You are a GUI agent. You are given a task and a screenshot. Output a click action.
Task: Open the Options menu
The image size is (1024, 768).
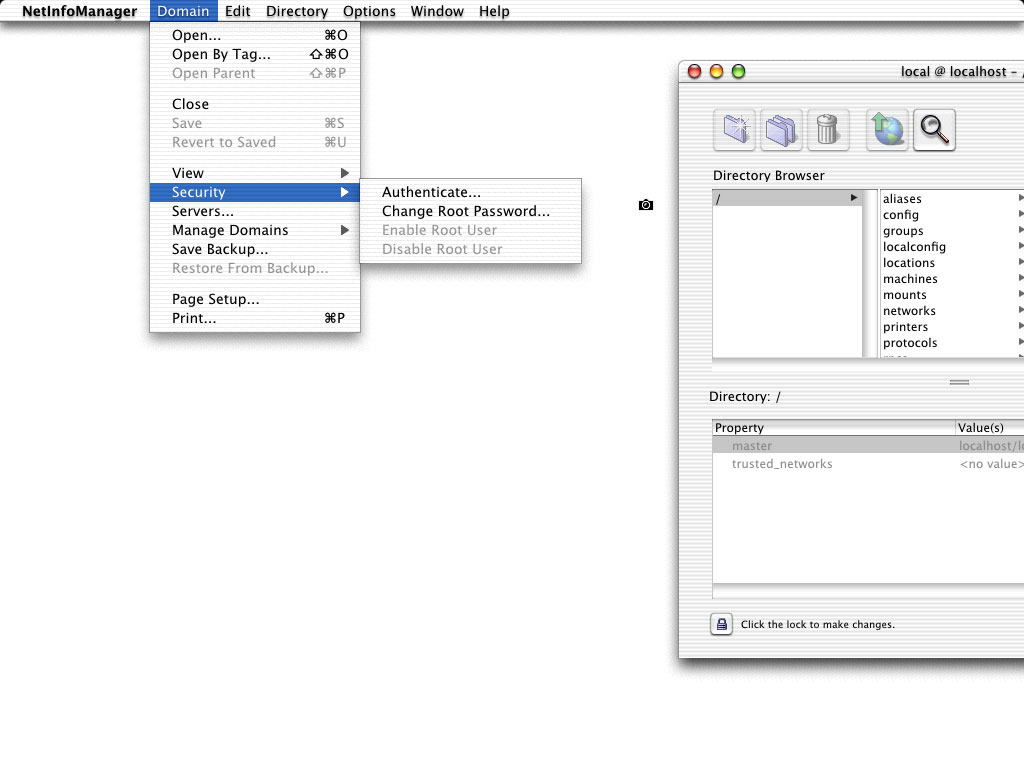coord(369,11)
